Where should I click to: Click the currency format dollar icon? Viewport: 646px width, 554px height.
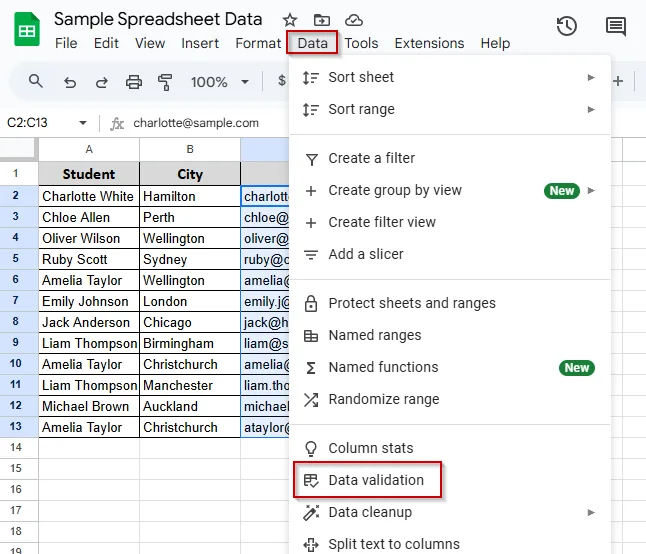coord(282,80)
